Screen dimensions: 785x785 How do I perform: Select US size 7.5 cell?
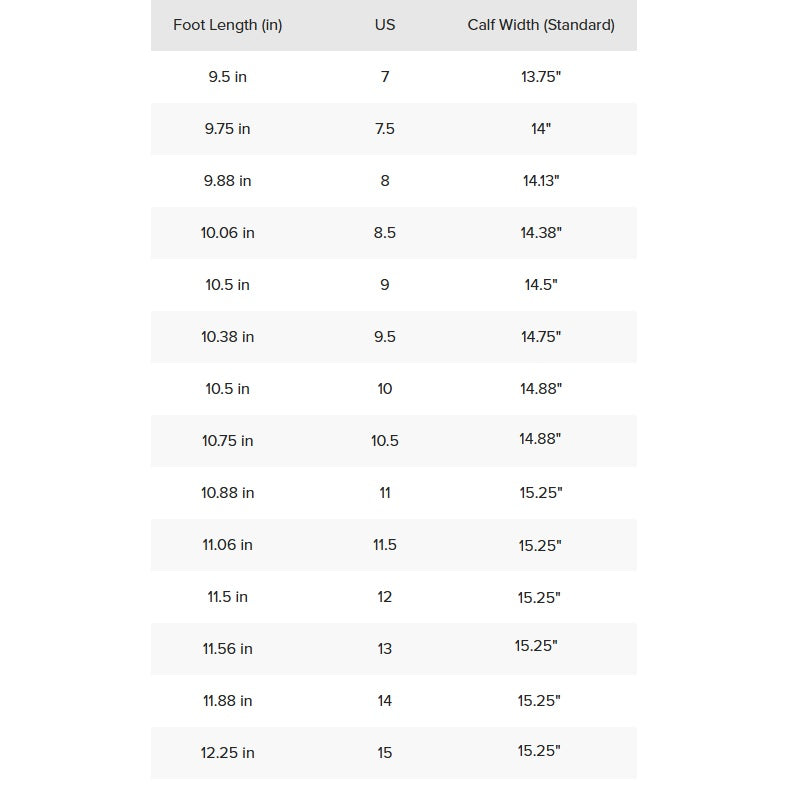point(384,129)
